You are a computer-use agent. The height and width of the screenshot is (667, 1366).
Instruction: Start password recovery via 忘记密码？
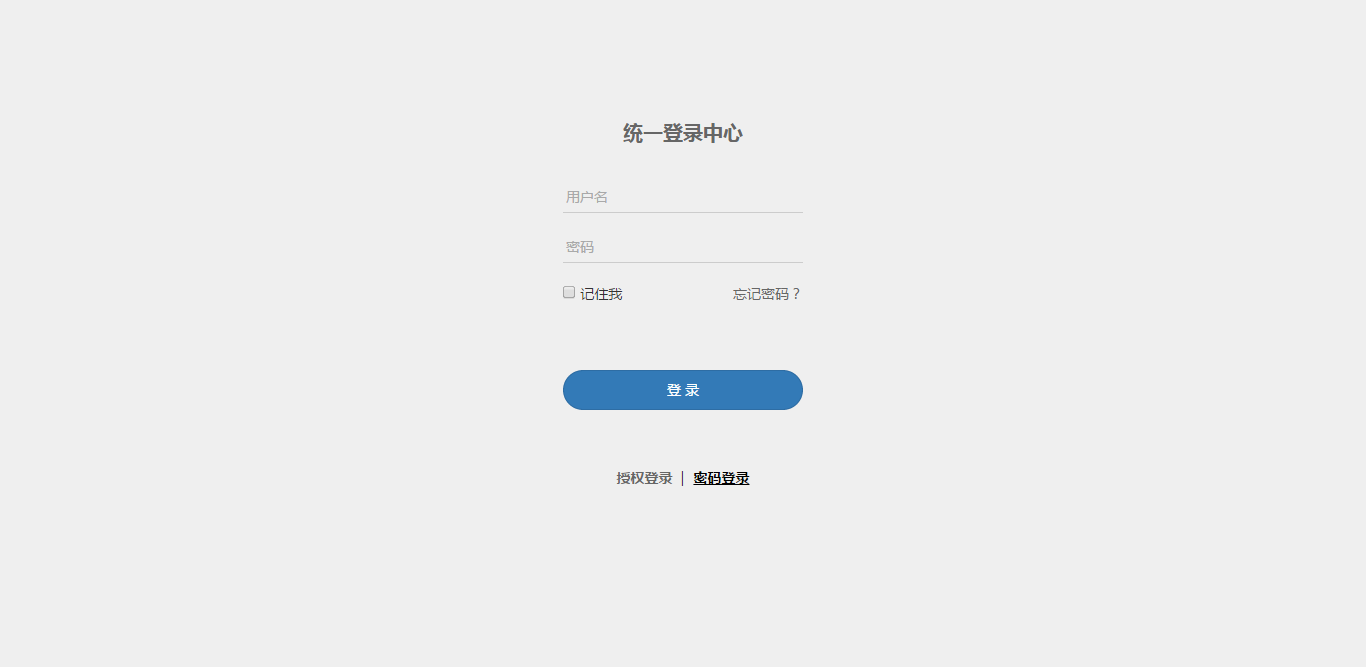(x=767, y=294)
